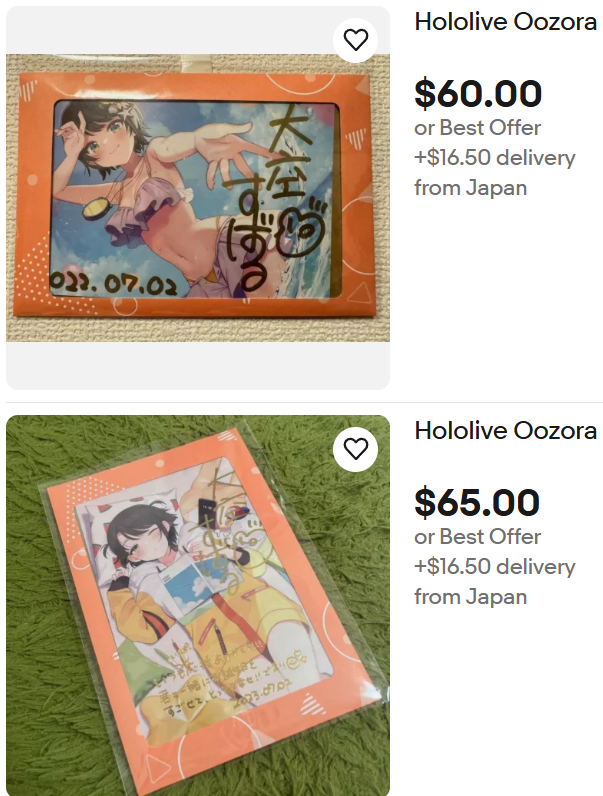Image resolution: width=603 pixels, height=796 pixels.
Task: Toggle the heart icon on the $65.00 listing
Action: pyautogui.click(x=355, y=449)
